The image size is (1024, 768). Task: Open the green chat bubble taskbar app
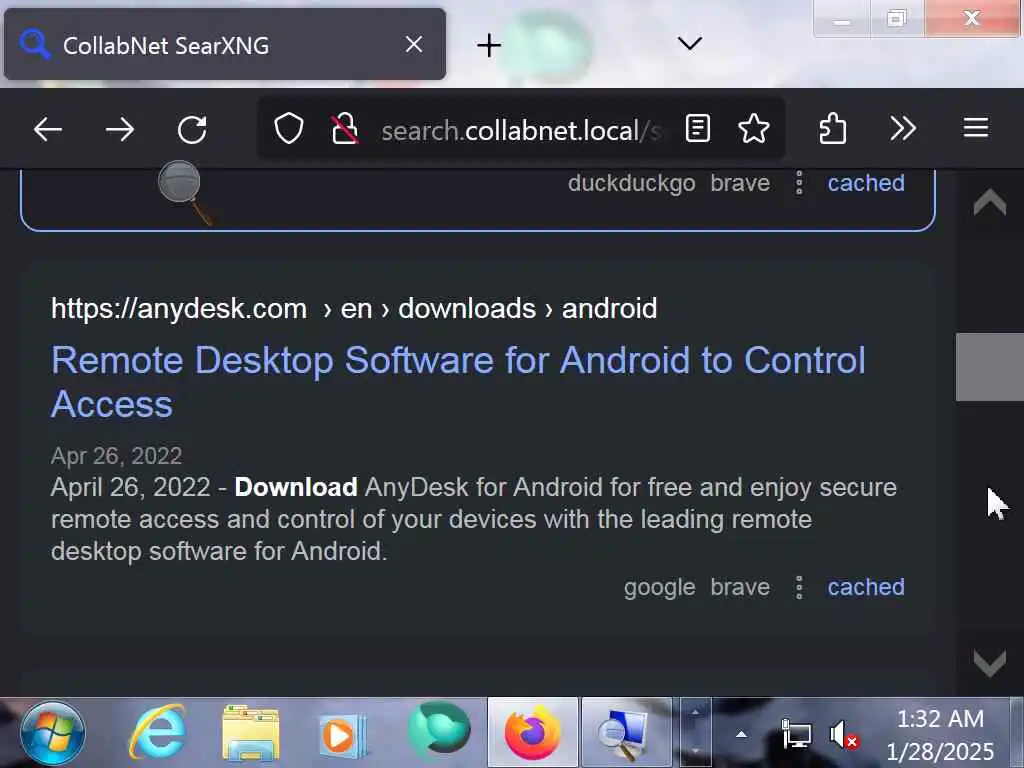click(440, 731)
